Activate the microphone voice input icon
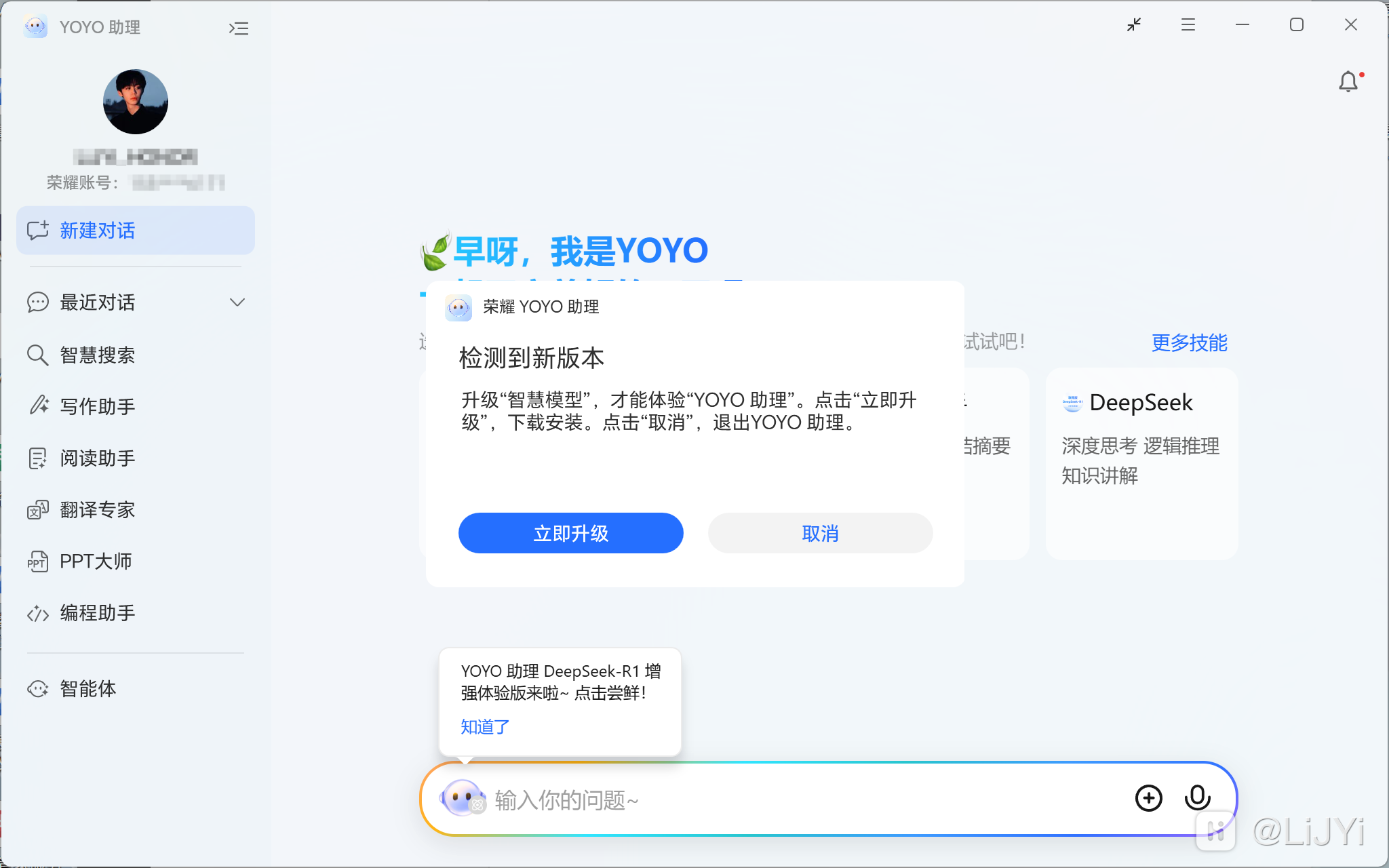Viewport: 1389px width, 868px height. coord(1198,798)
